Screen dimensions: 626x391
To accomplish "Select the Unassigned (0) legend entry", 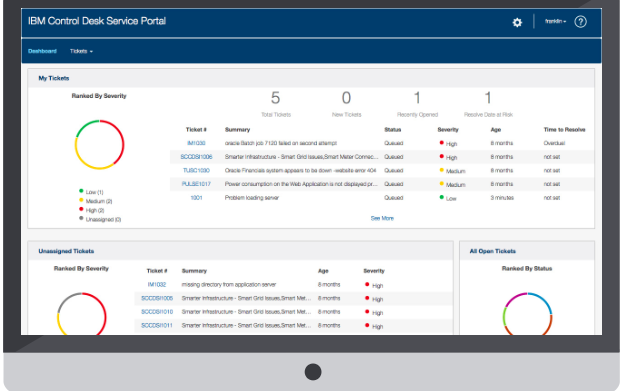I will coord(100,219).
